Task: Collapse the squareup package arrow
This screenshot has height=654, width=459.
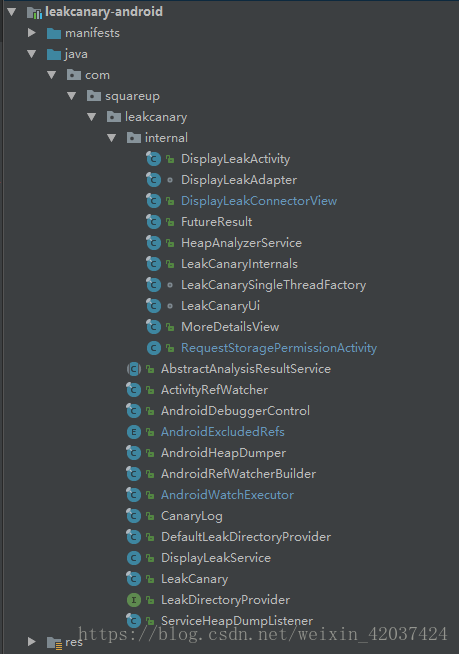Action: click(72, 96)
